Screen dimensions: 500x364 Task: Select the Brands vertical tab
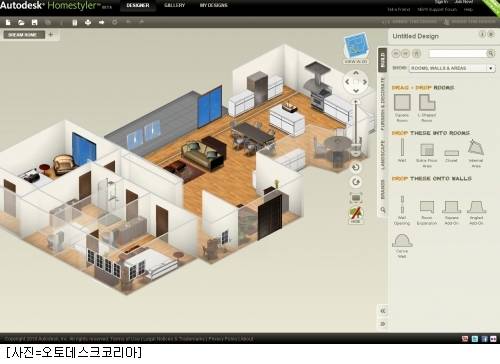click(x=382, y=189)
